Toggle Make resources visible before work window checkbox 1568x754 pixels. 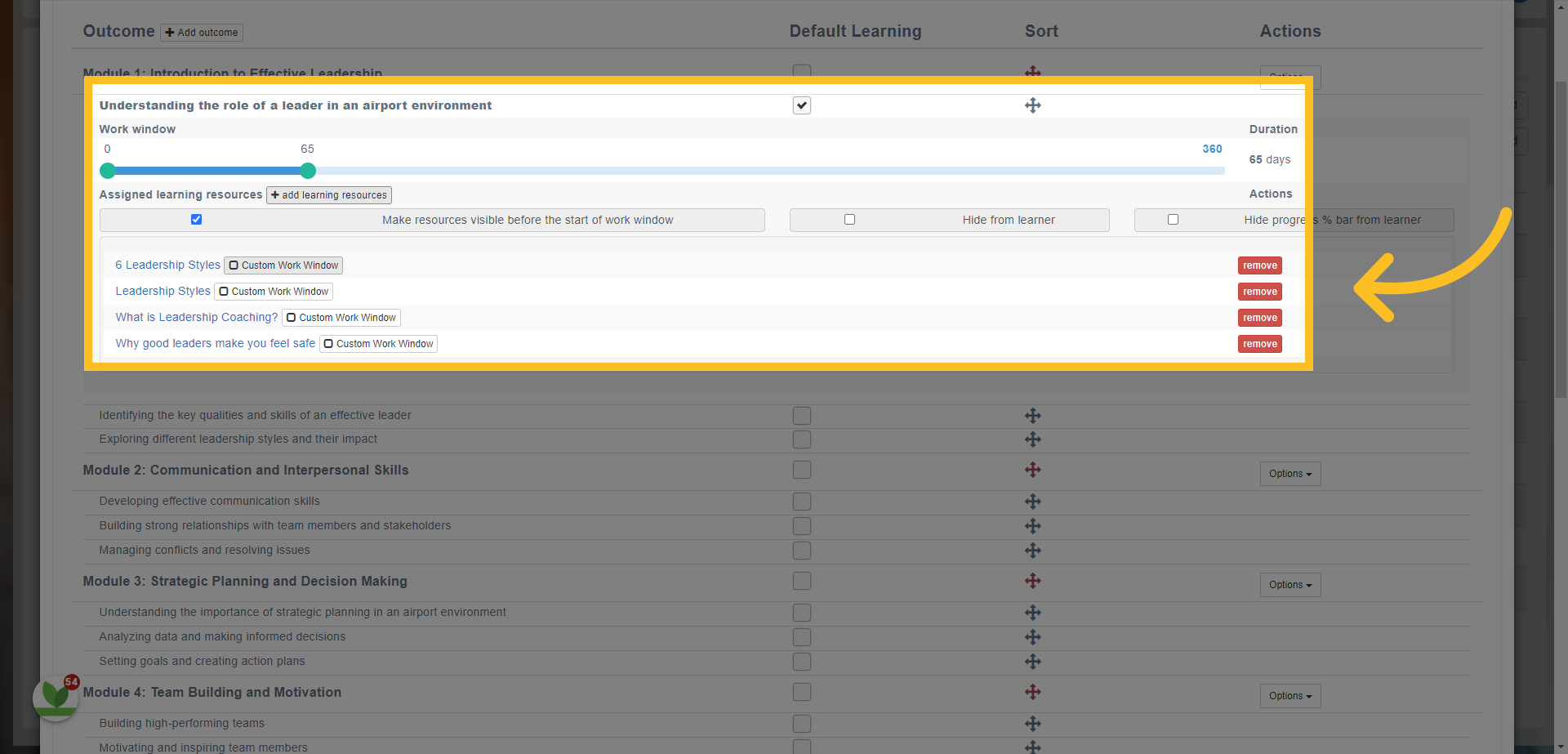coord(196,220)
